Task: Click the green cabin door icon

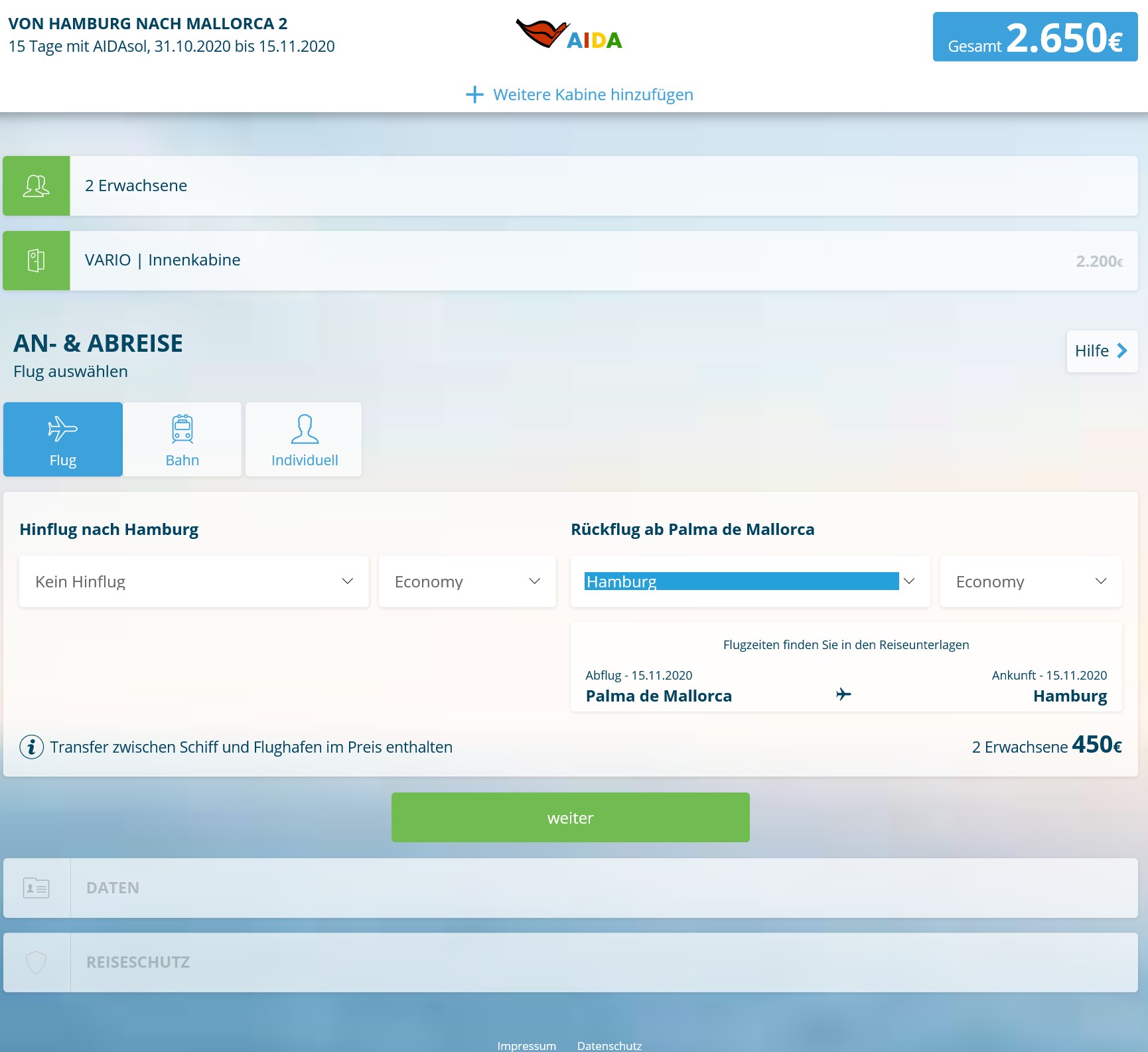Action: tap(36, 261)
